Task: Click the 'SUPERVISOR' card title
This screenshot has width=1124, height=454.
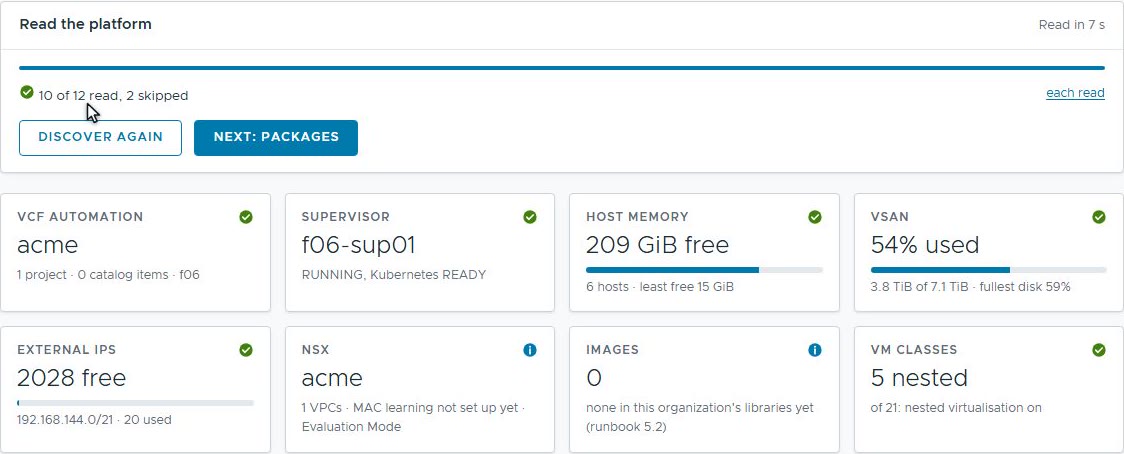Action: (x=346, y=217)
